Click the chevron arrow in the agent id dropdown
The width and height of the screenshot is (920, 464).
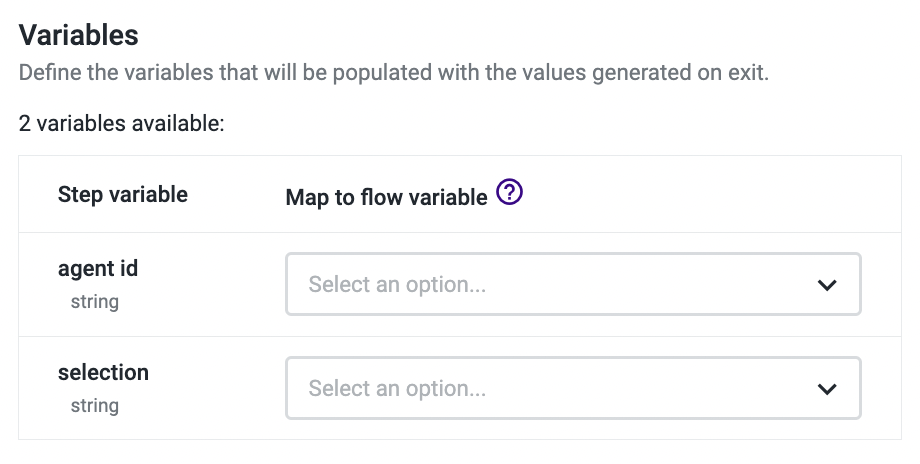click(826, 285)
